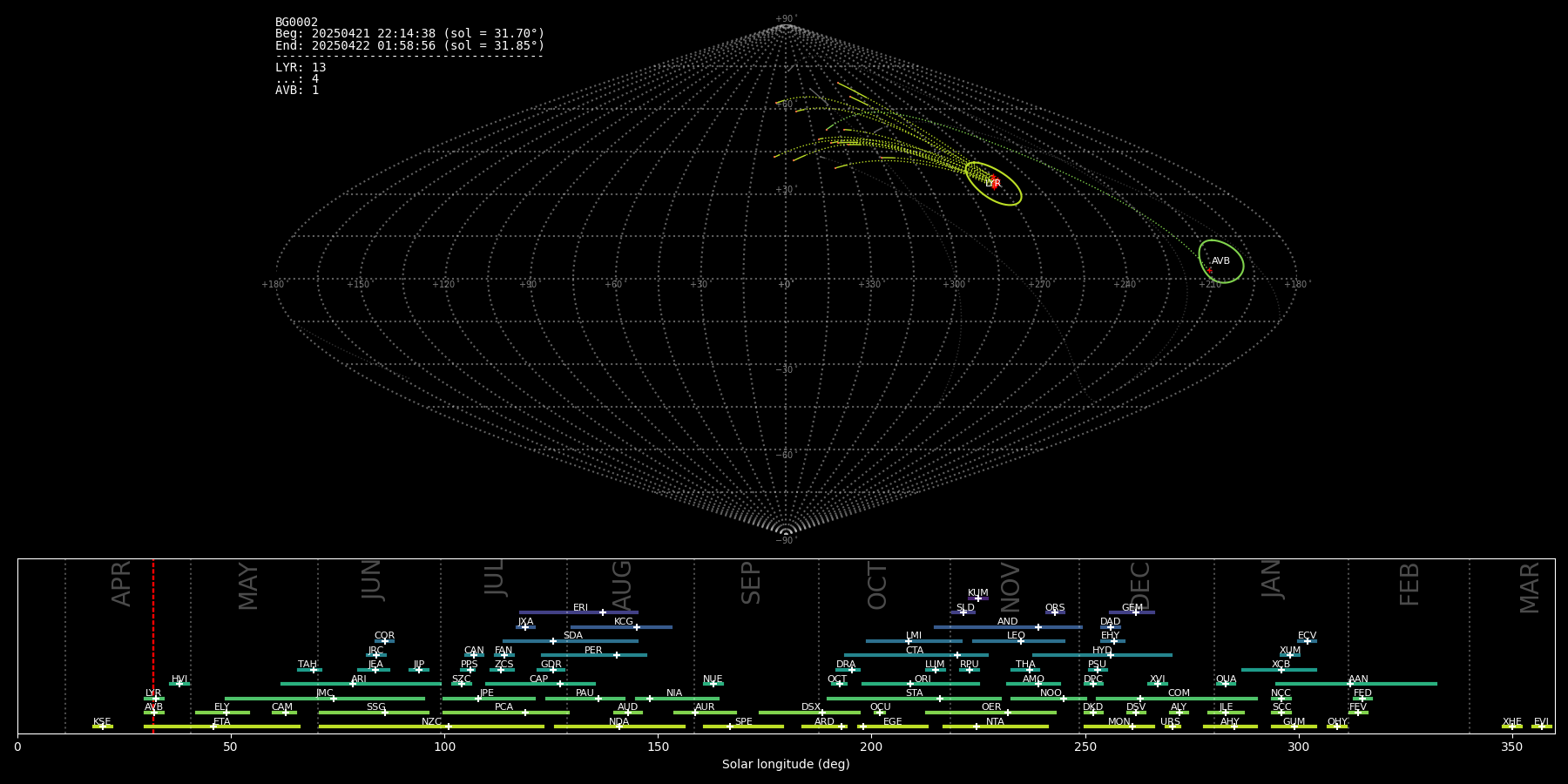
Task: Click the CTA shower label
Action: [x=914, y=651]
